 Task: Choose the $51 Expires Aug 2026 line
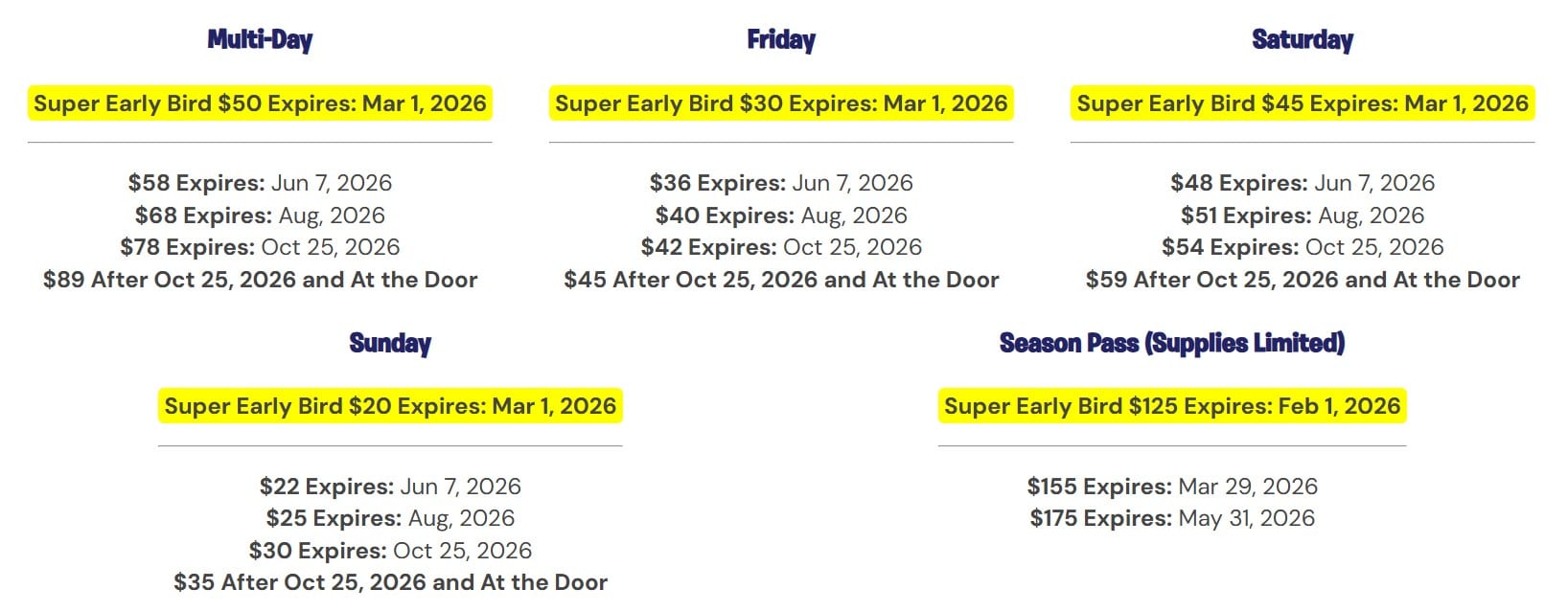pyautogui.click(x=1303, y=215)
